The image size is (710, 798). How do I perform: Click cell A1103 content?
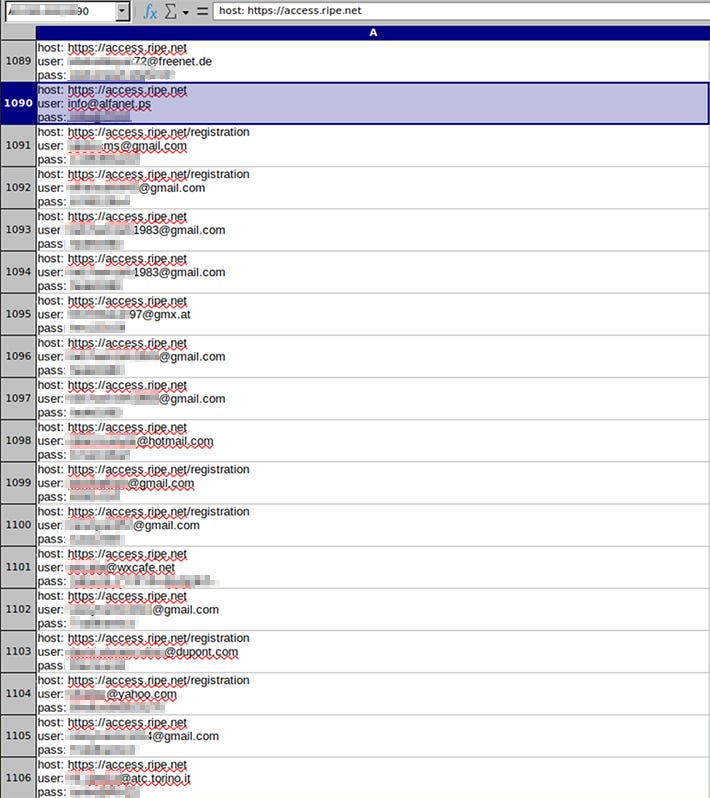(x=373, y=652)
